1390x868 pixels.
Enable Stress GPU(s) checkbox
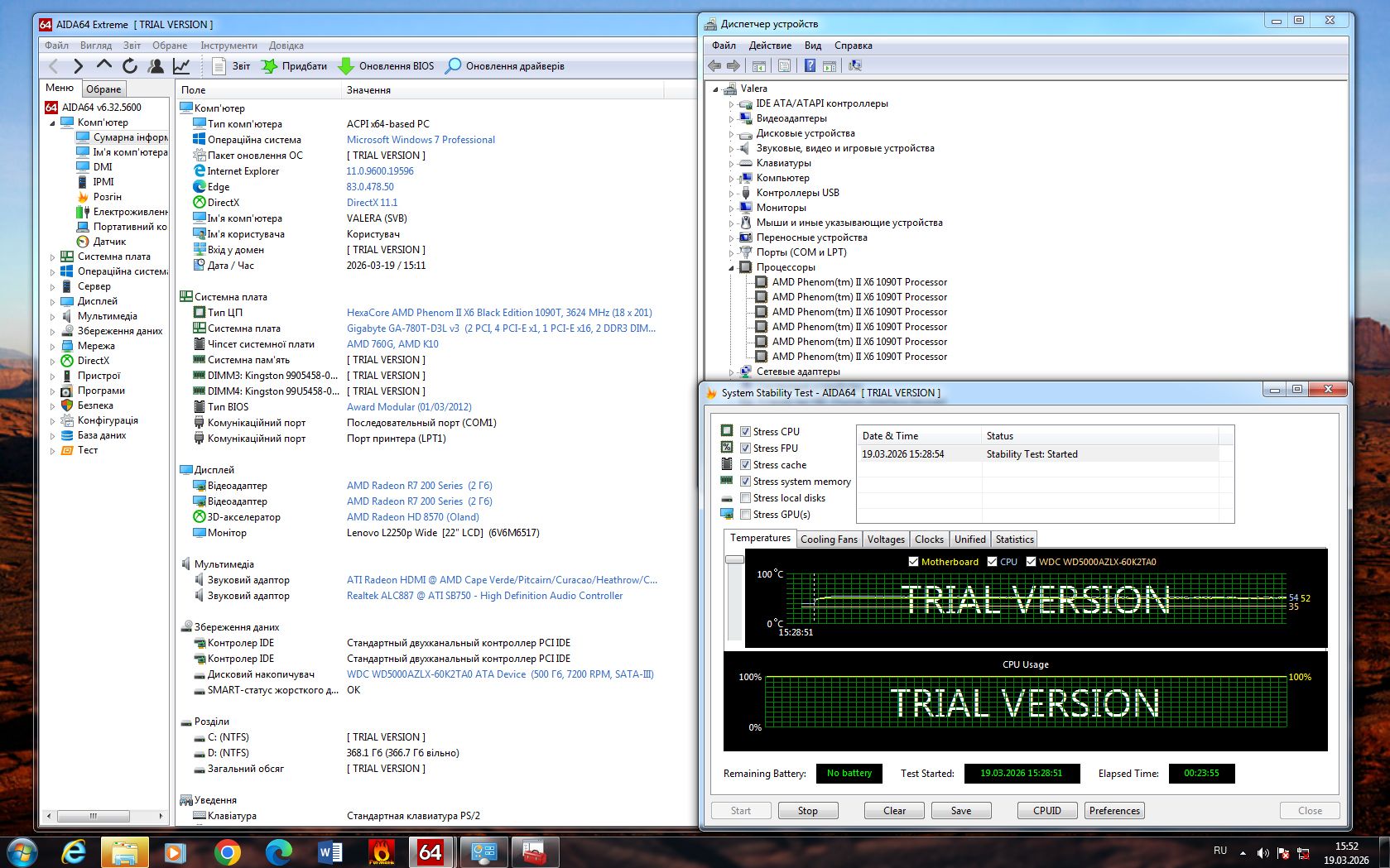(x=745, y=515)
